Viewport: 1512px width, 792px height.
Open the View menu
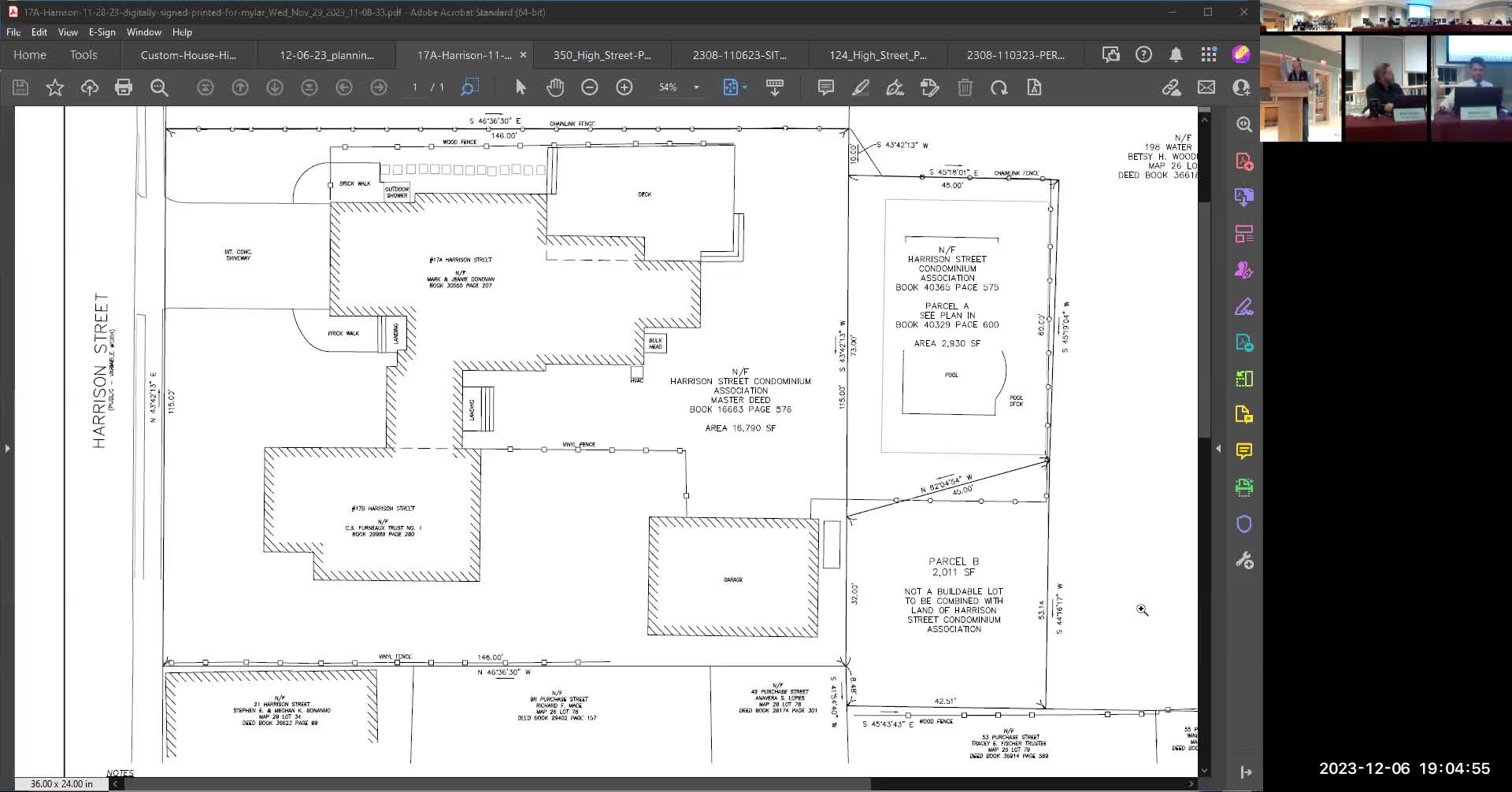[68, 32]
